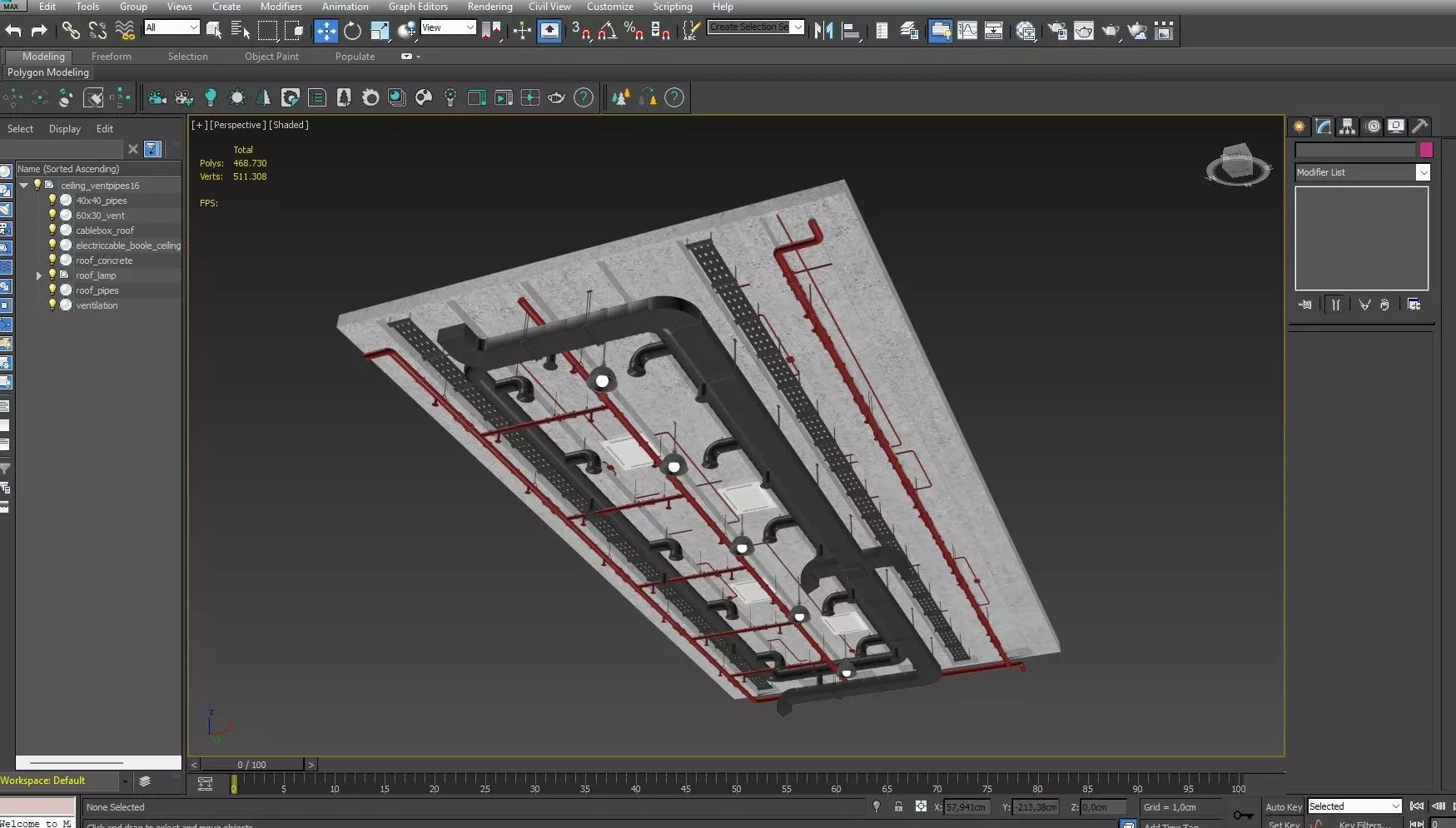
Task: Open Edit Named Selection Sets tool
Action: (690, 31)
